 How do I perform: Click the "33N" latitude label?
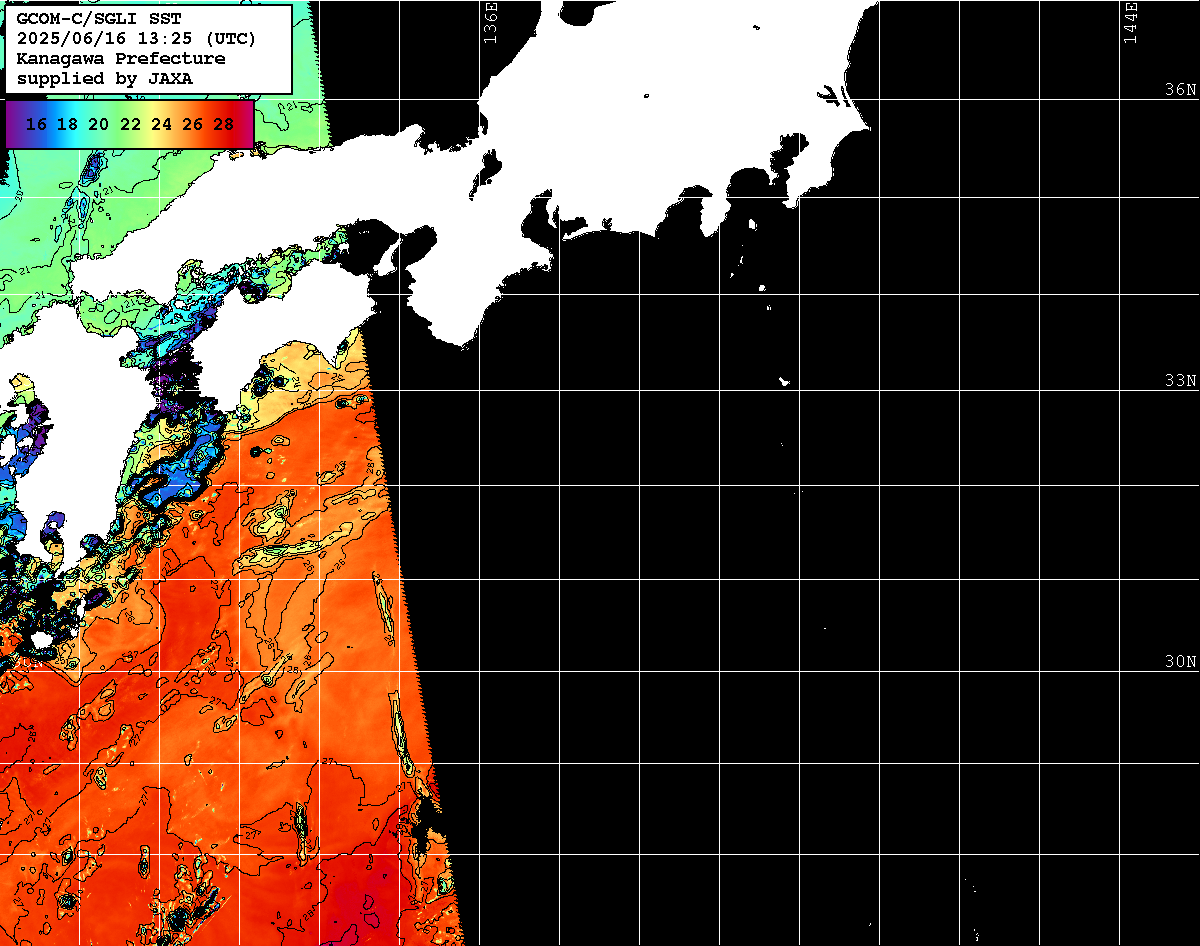pos(1180,381)
